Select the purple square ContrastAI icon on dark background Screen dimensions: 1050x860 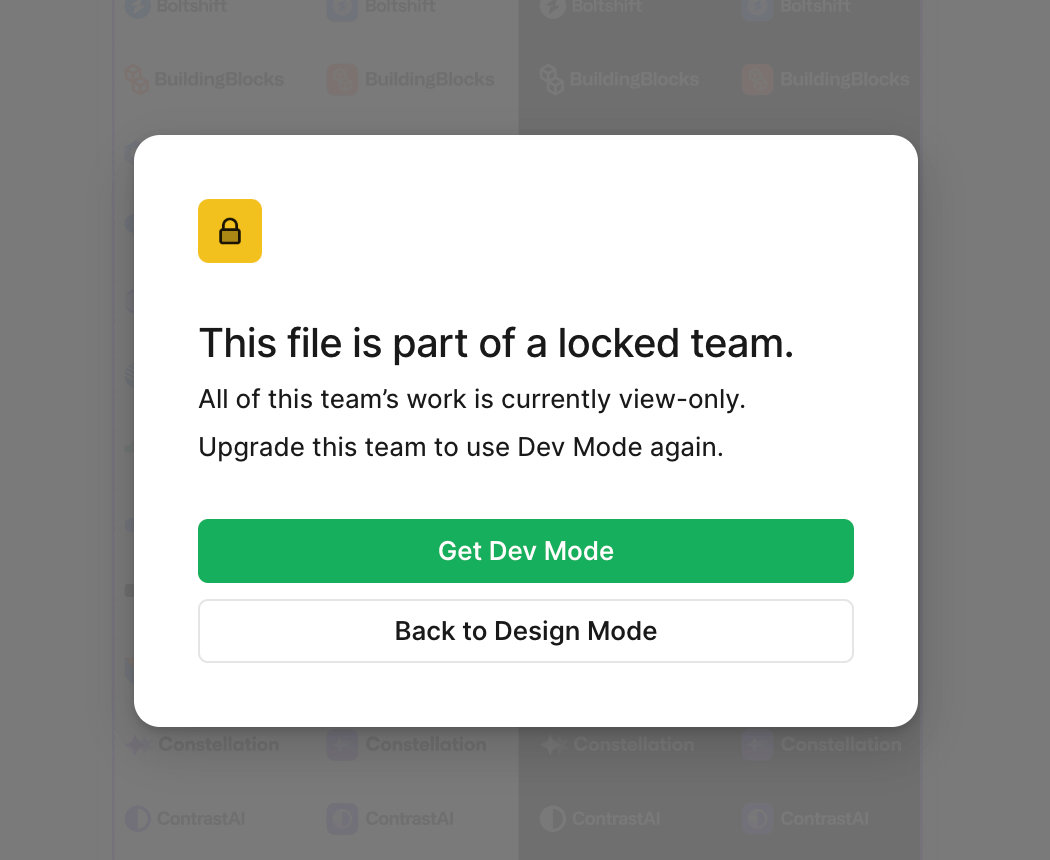(757, 818)
